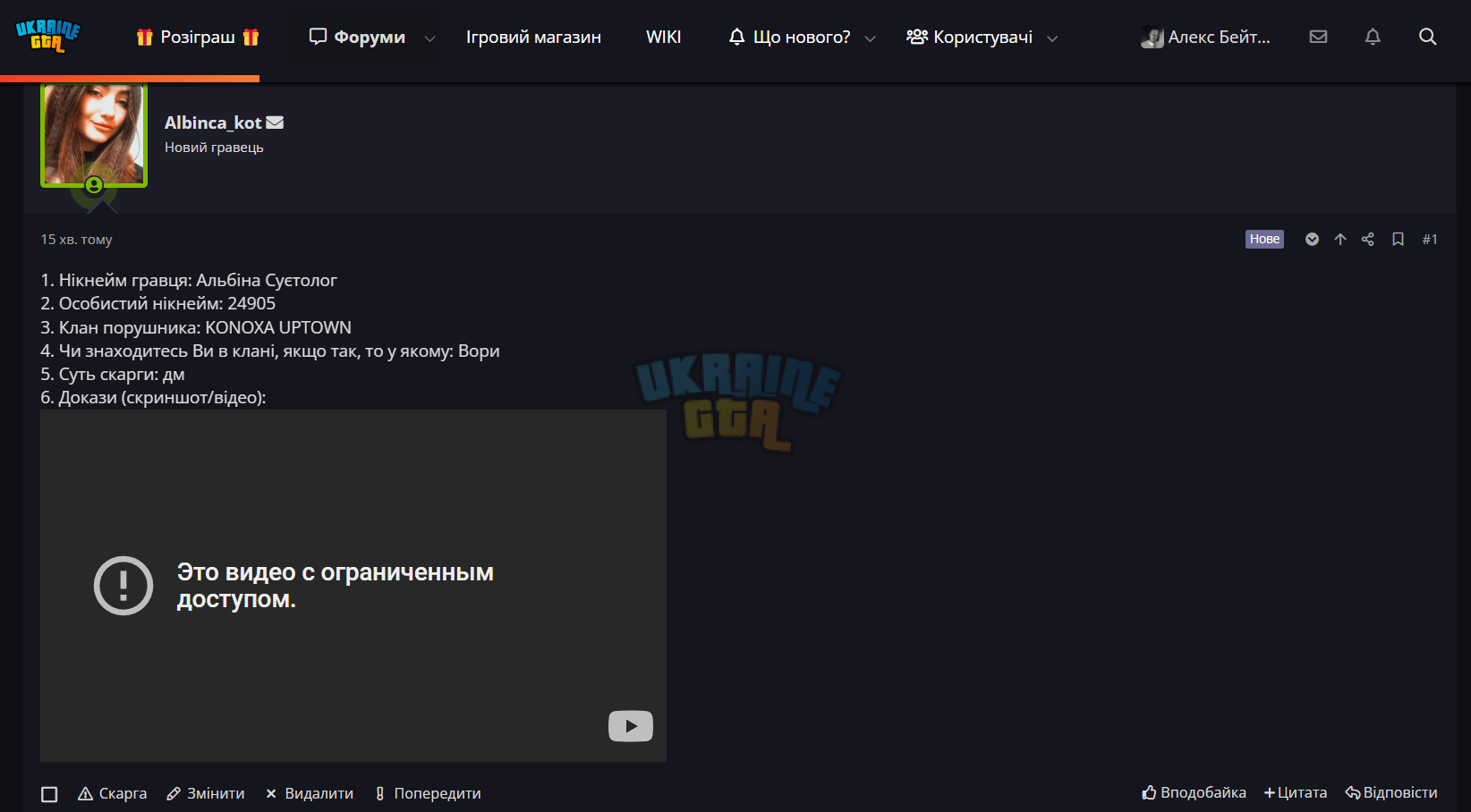Click the text line Суть скарги: дм

click(113, 374)
